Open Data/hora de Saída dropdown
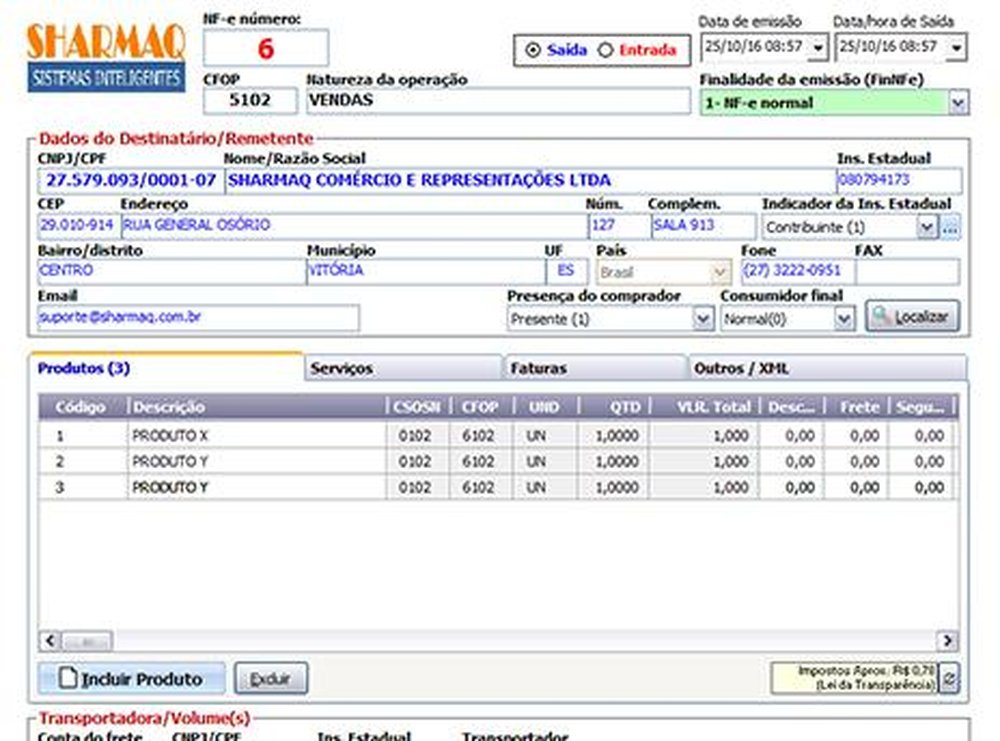The width and height of the screenshot is (1000, 741). tap(957, 48)
